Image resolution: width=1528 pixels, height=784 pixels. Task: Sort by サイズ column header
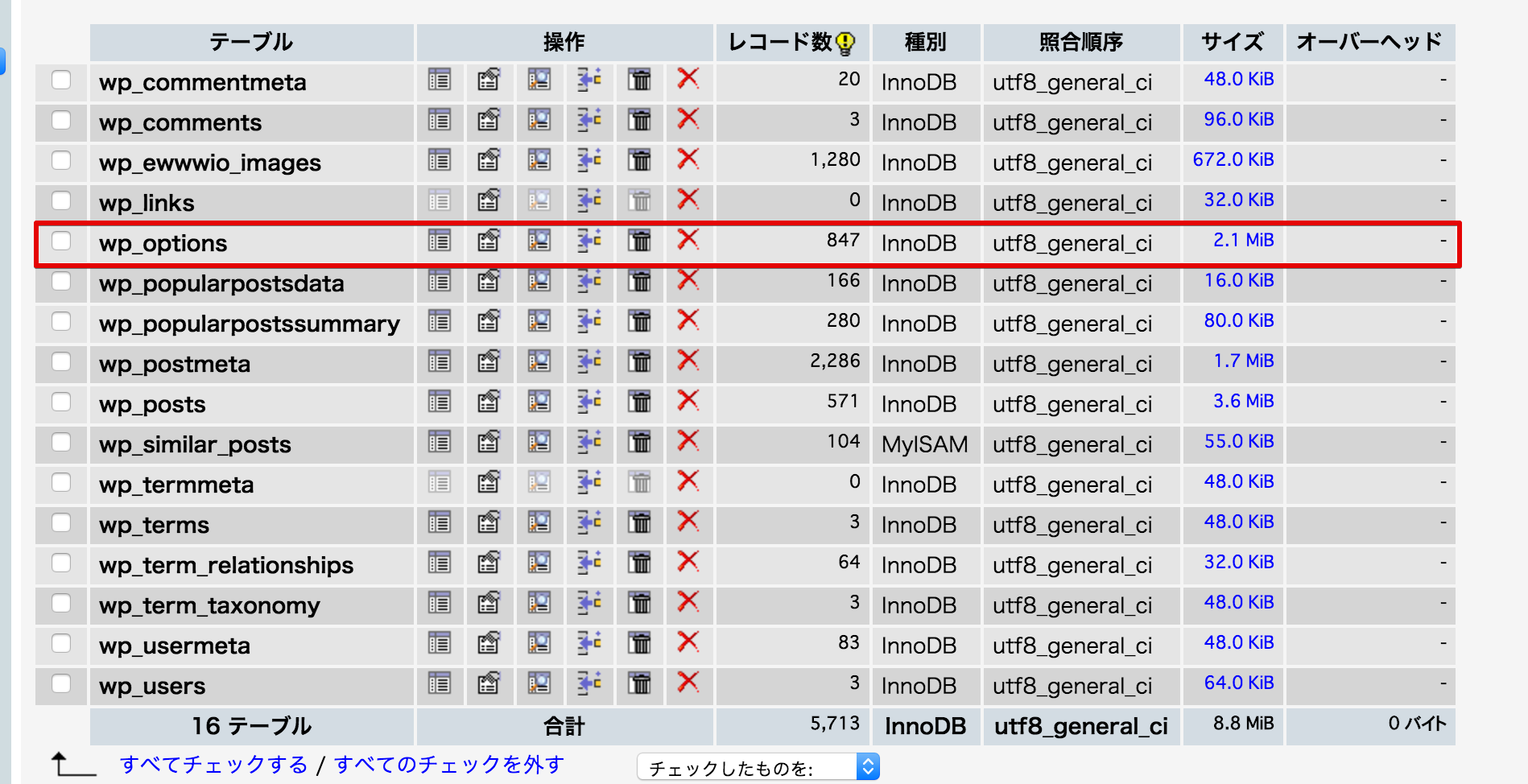point(1233,42)
